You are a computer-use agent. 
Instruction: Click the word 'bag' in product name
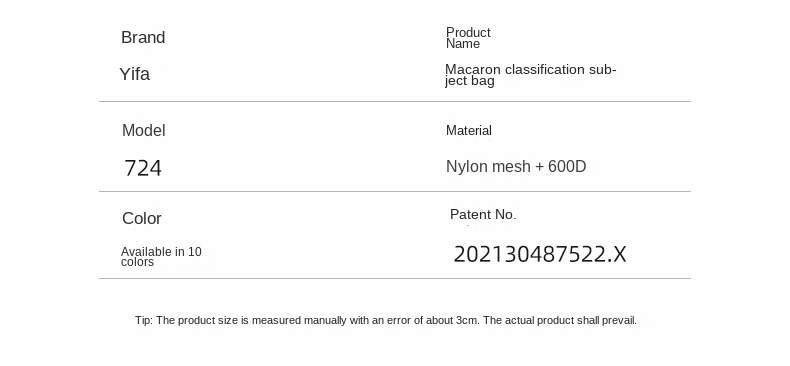click(483, 82)
